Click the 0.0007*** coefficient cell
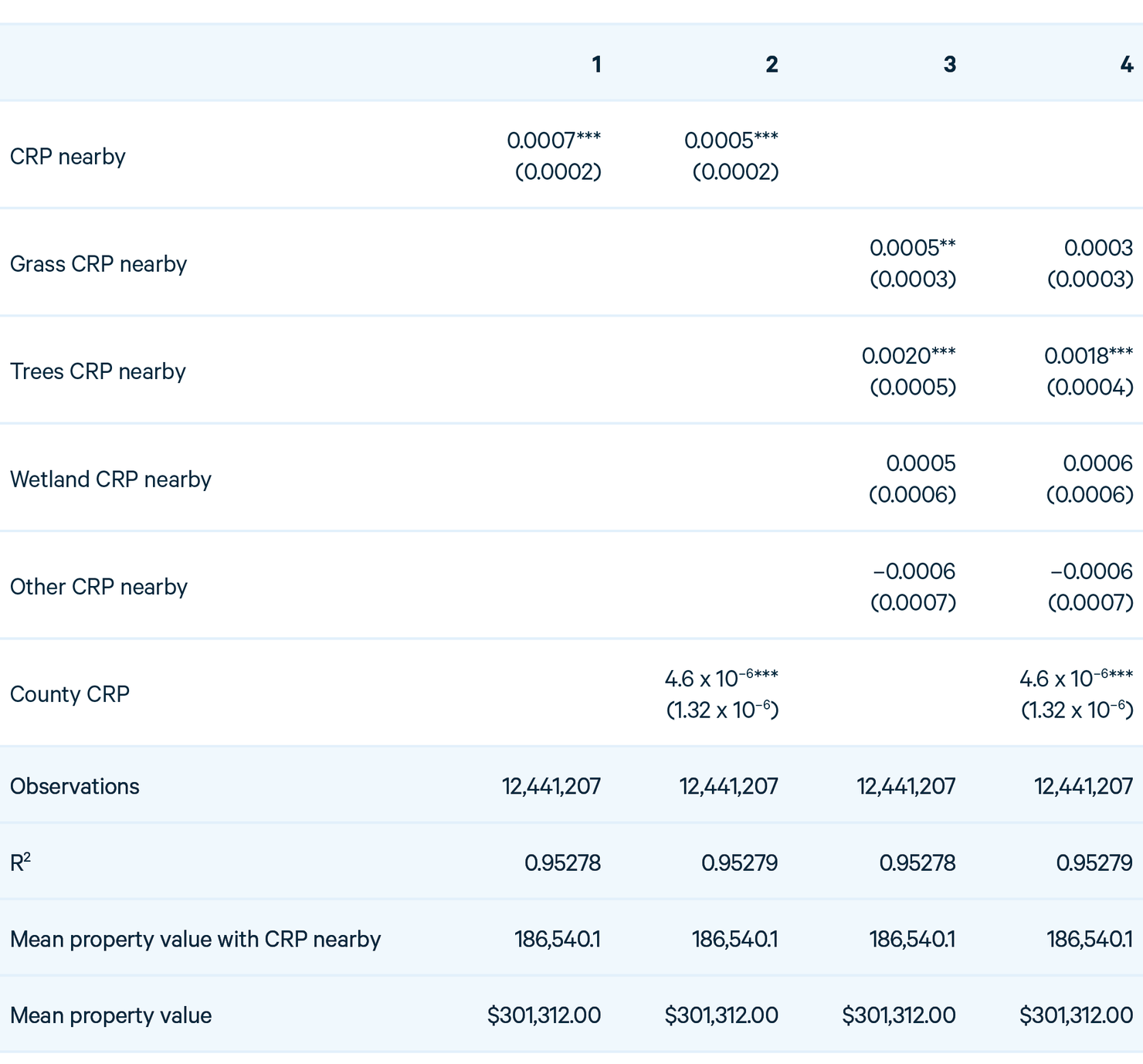1143x1064 pixels. click(x=554, y=141)
